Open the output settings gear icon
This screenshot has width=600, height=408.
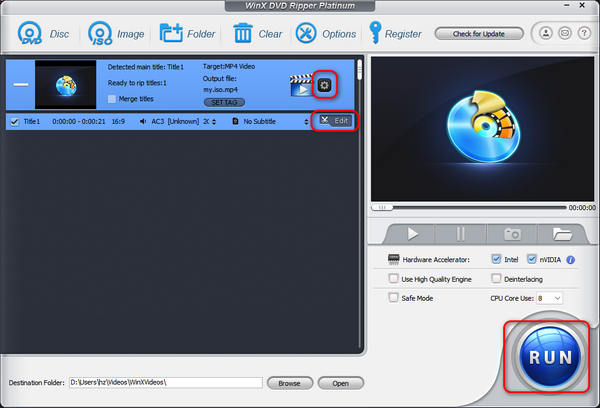tap(323, 85)
